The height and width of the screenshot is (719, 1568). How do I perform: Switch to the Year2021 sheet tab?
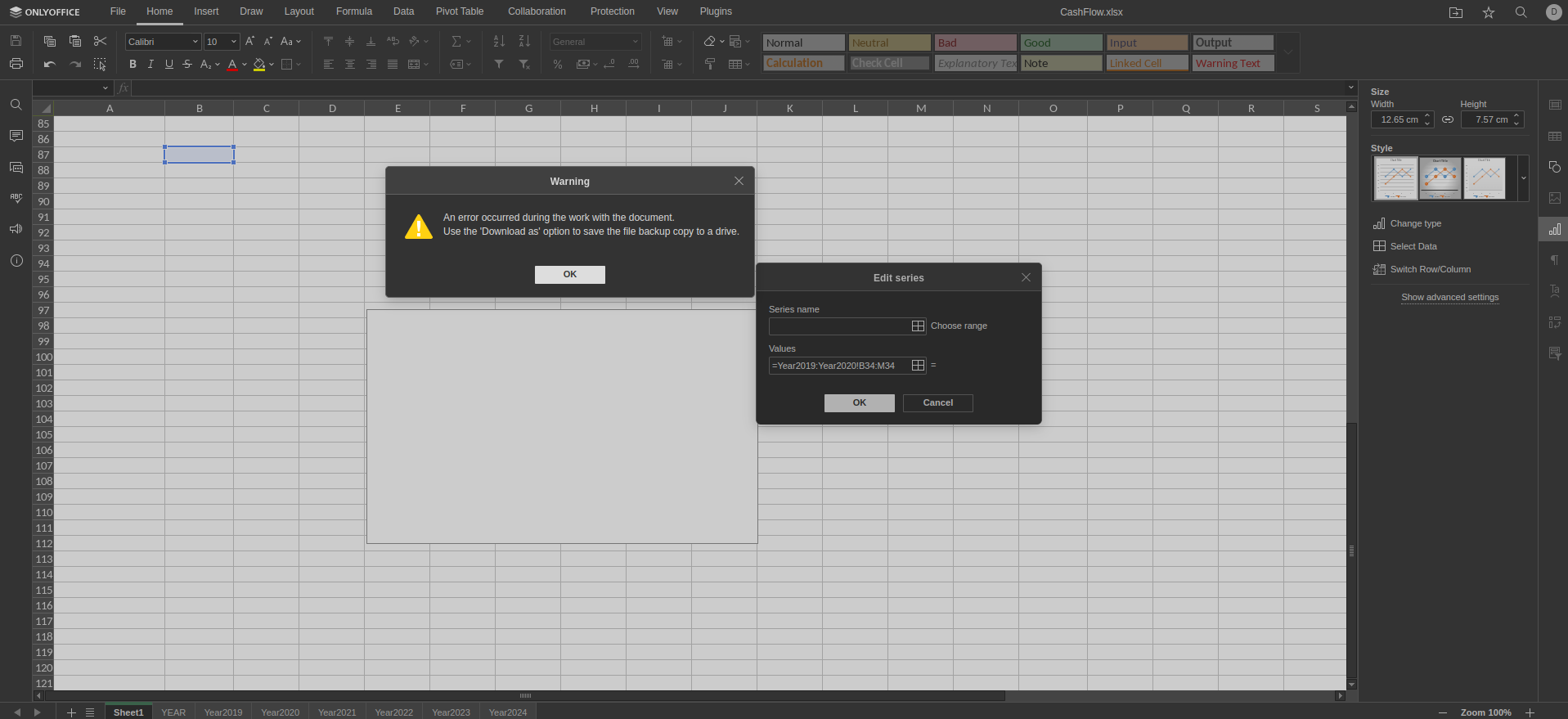tap(336, 712)
